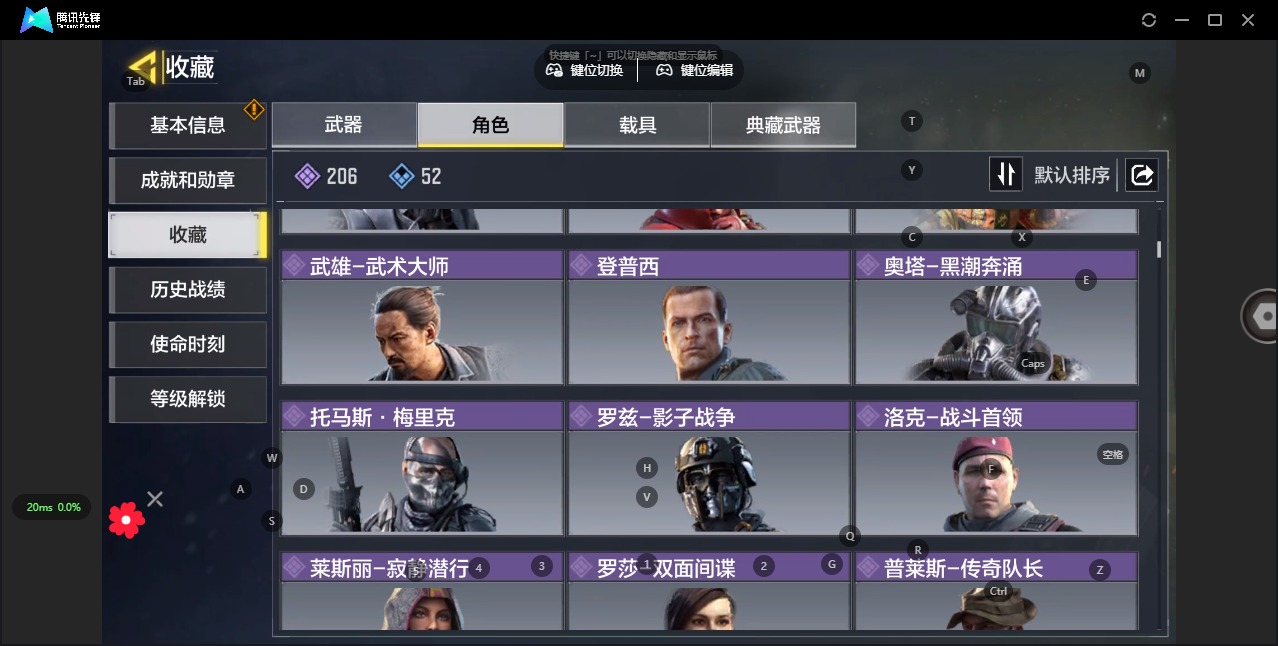Click the purple currency icon showing 206
This screenshot has height=646, width=1278.
(x=308, y=176)
